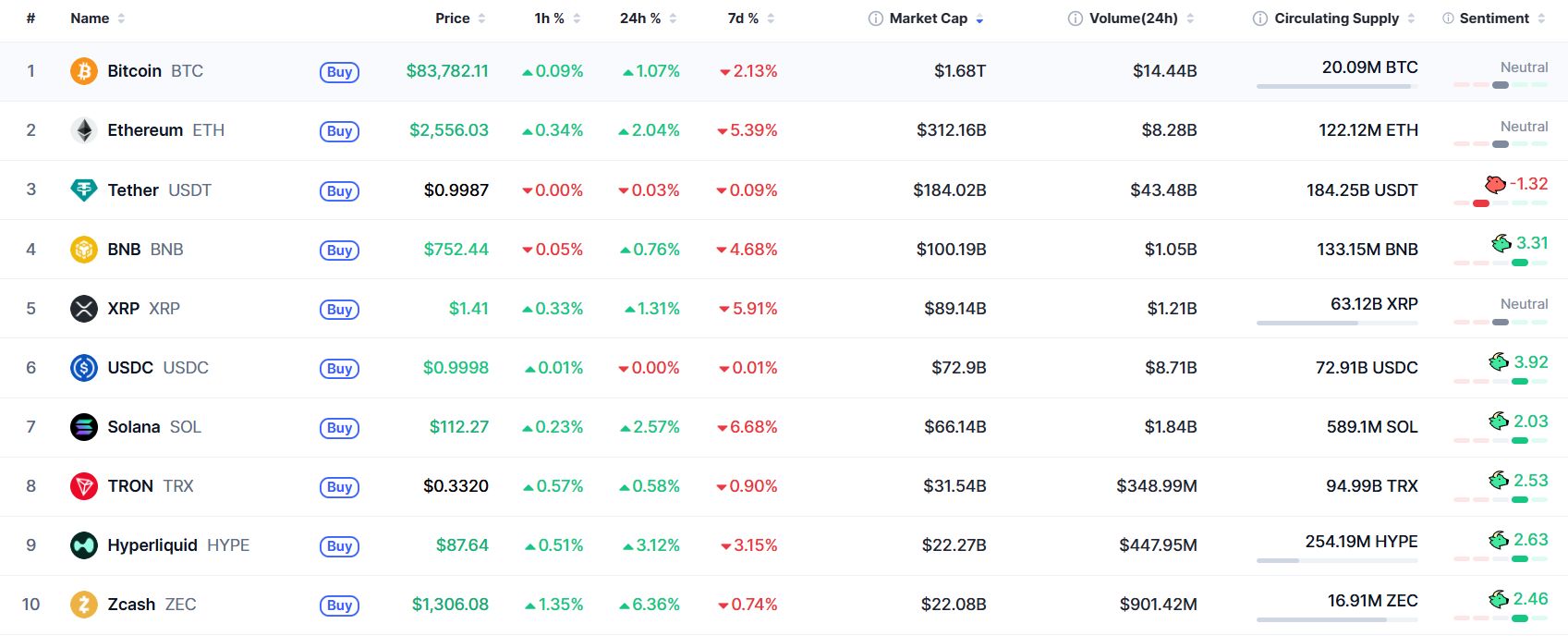Sort by Volume(24h) column
The image size is (1568, 636).
(x=1141, y=18)
